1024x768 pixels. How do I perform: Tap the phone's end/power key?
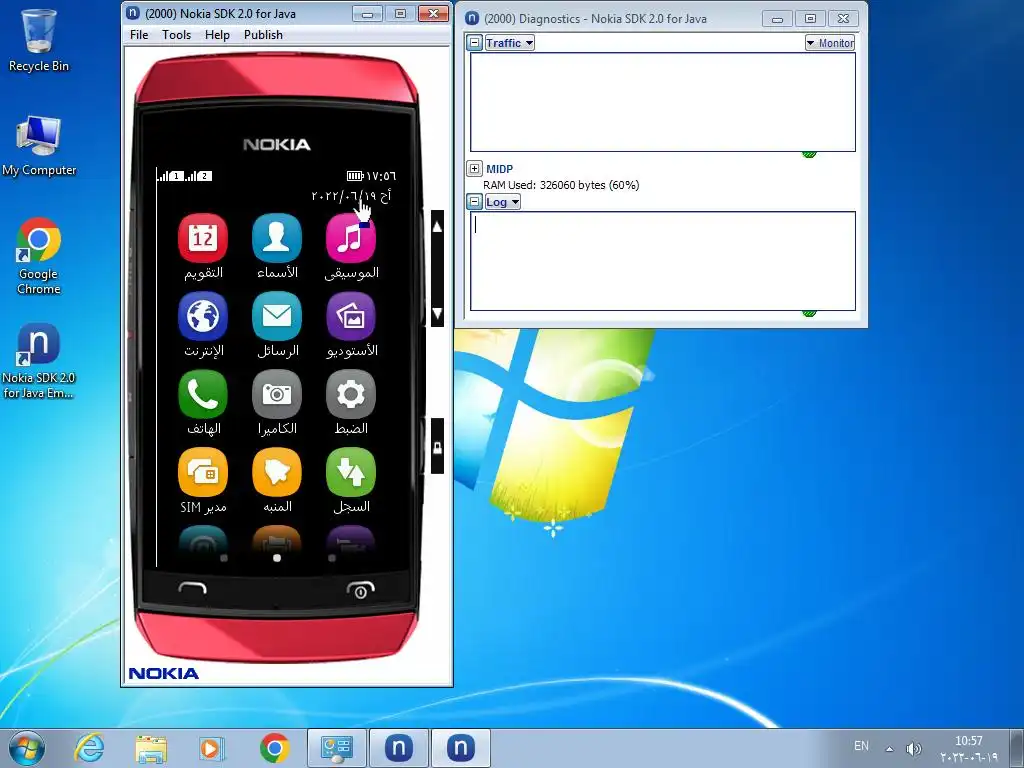pos(360,589)
